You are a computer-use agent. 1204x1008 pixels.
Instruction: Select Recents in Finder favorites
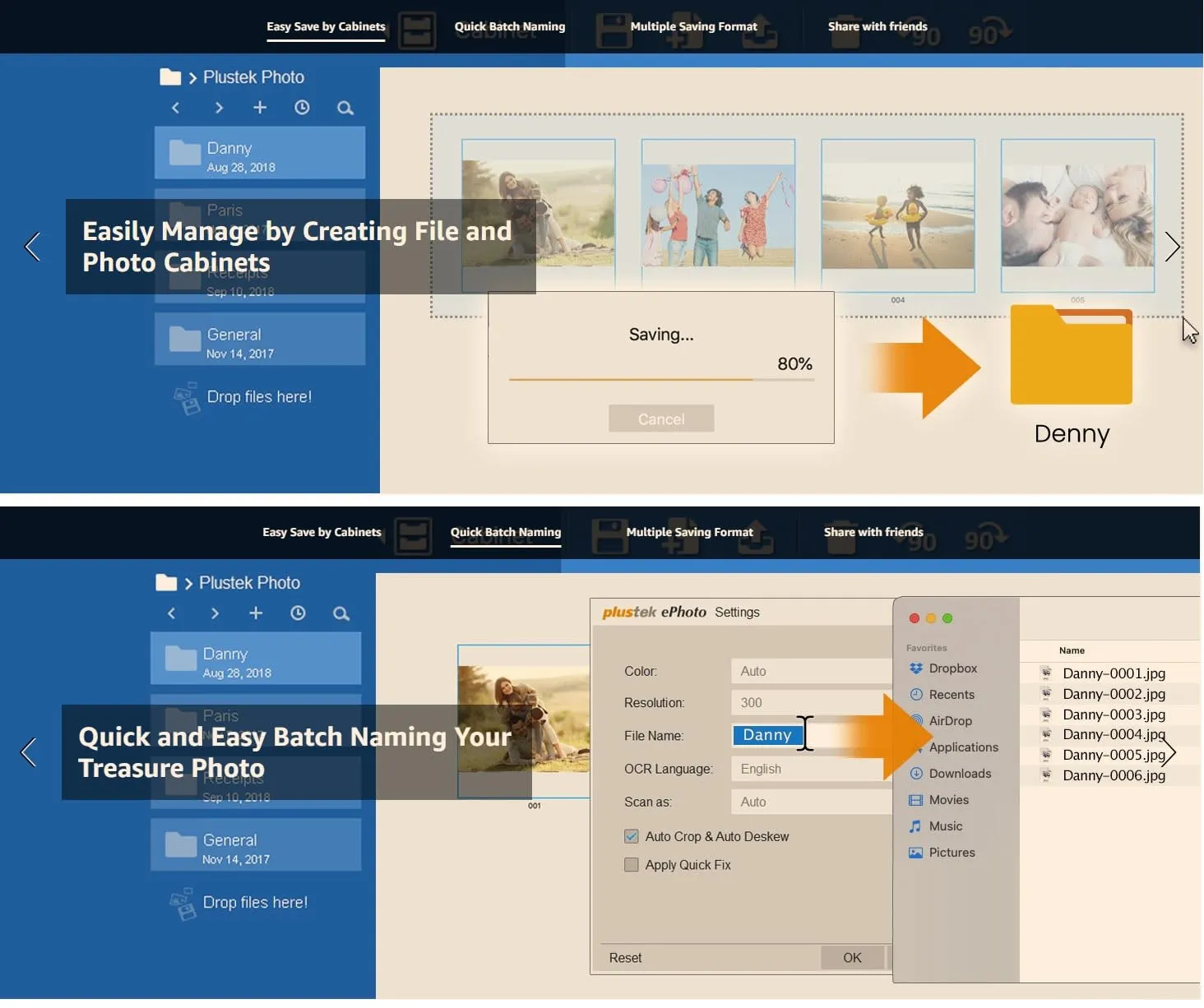point(951,695)
